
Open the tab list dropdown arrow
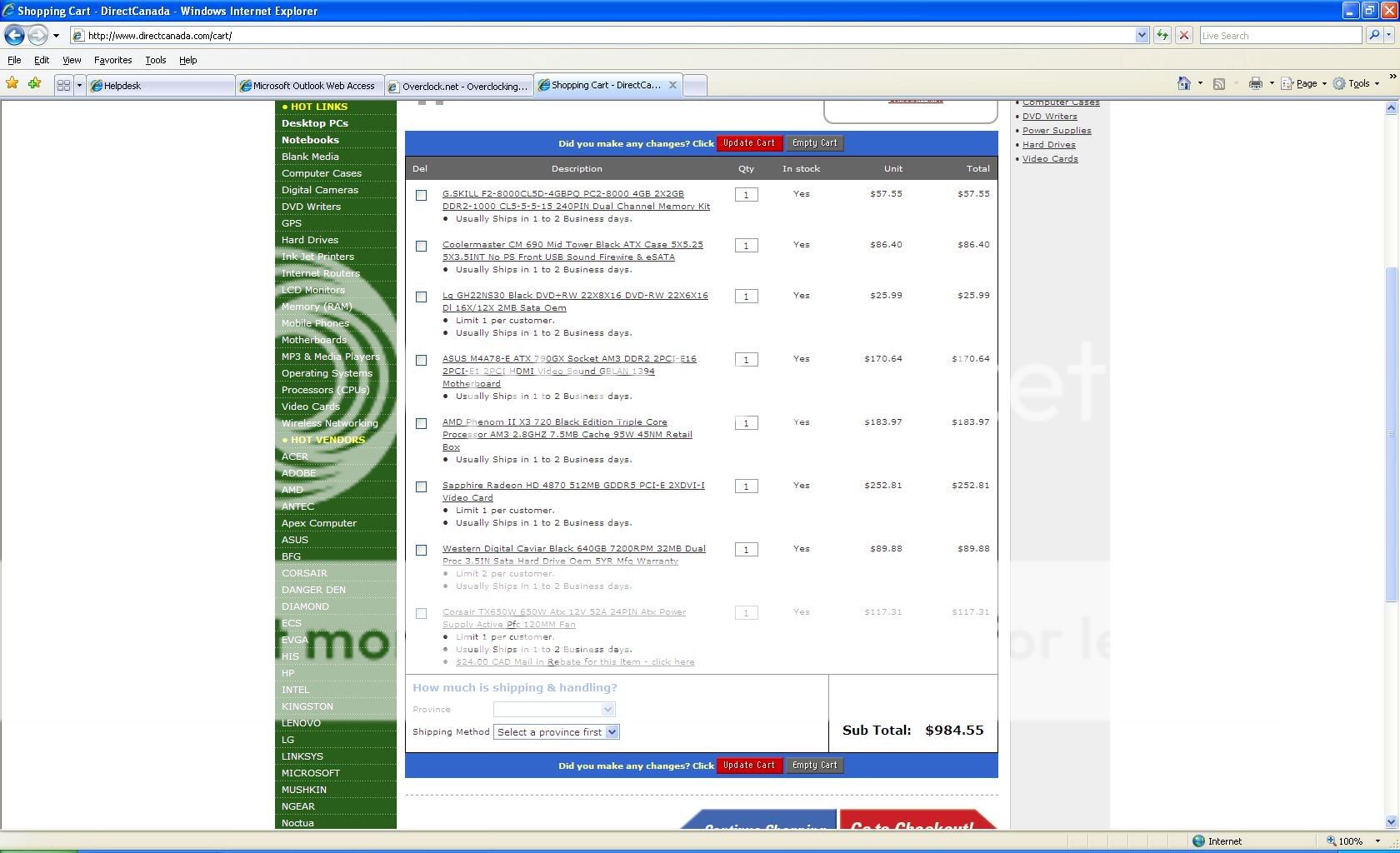[80, 85]
